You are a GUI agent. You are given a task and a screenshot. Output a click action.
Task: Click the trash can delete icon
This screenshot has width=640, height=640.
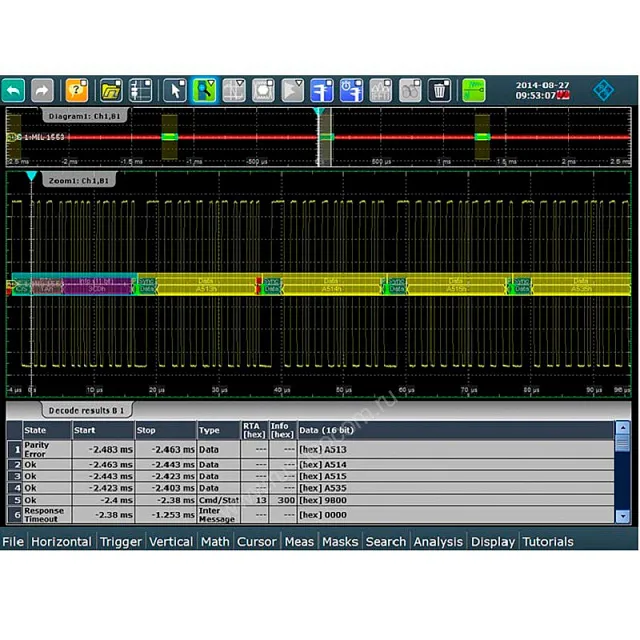pyautogui.click(x=440, y=90)
